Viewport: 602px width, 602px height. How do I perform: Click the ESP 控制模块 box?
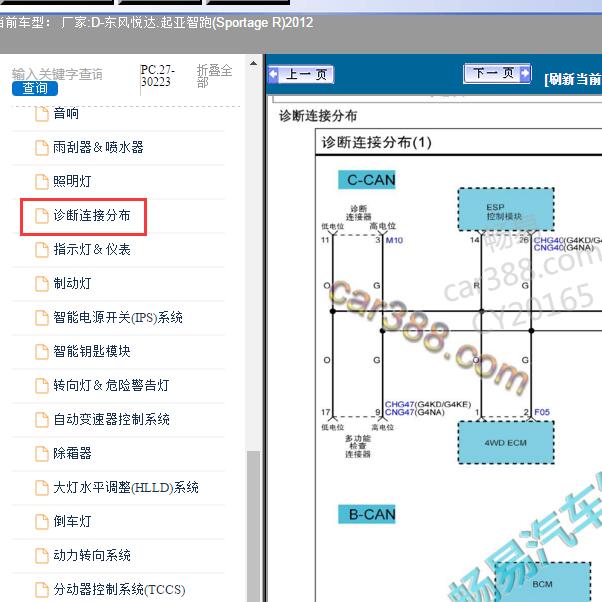(x=506, y=210)
